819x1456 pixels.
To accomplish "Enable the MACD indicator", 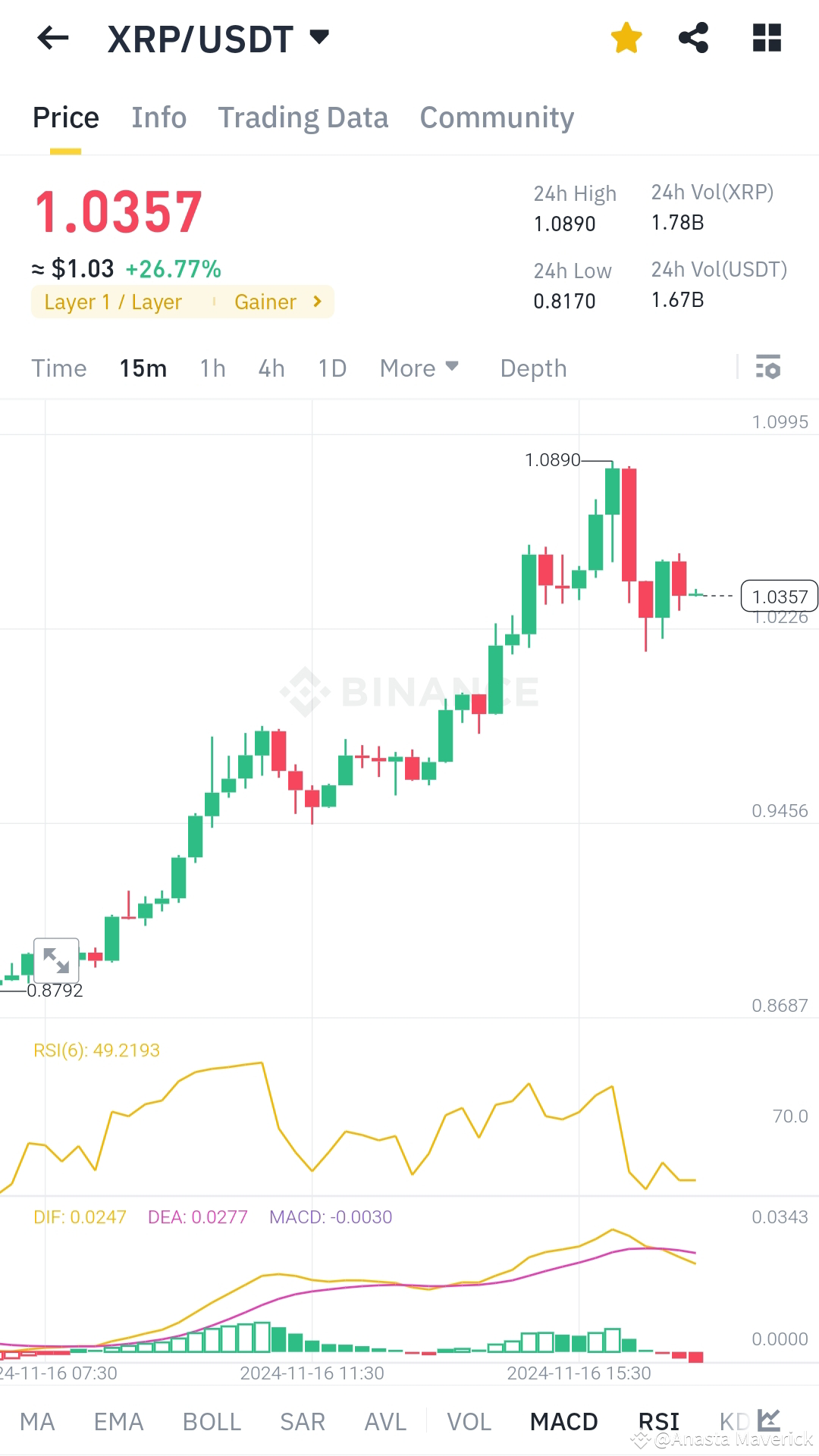I will coord(564,1421).
